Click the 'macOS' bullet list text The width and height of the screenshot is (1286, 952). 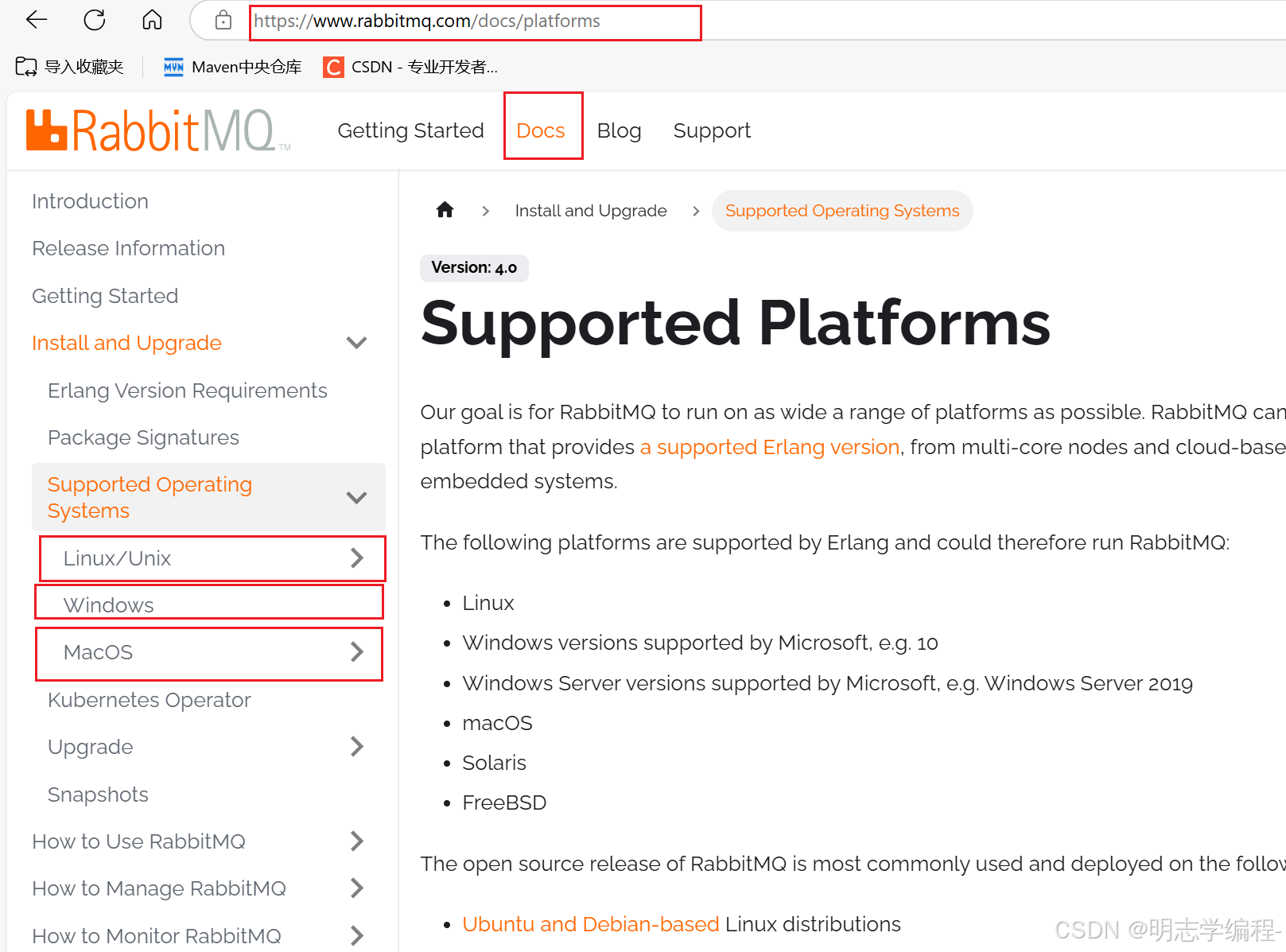(x=497, y=723)
